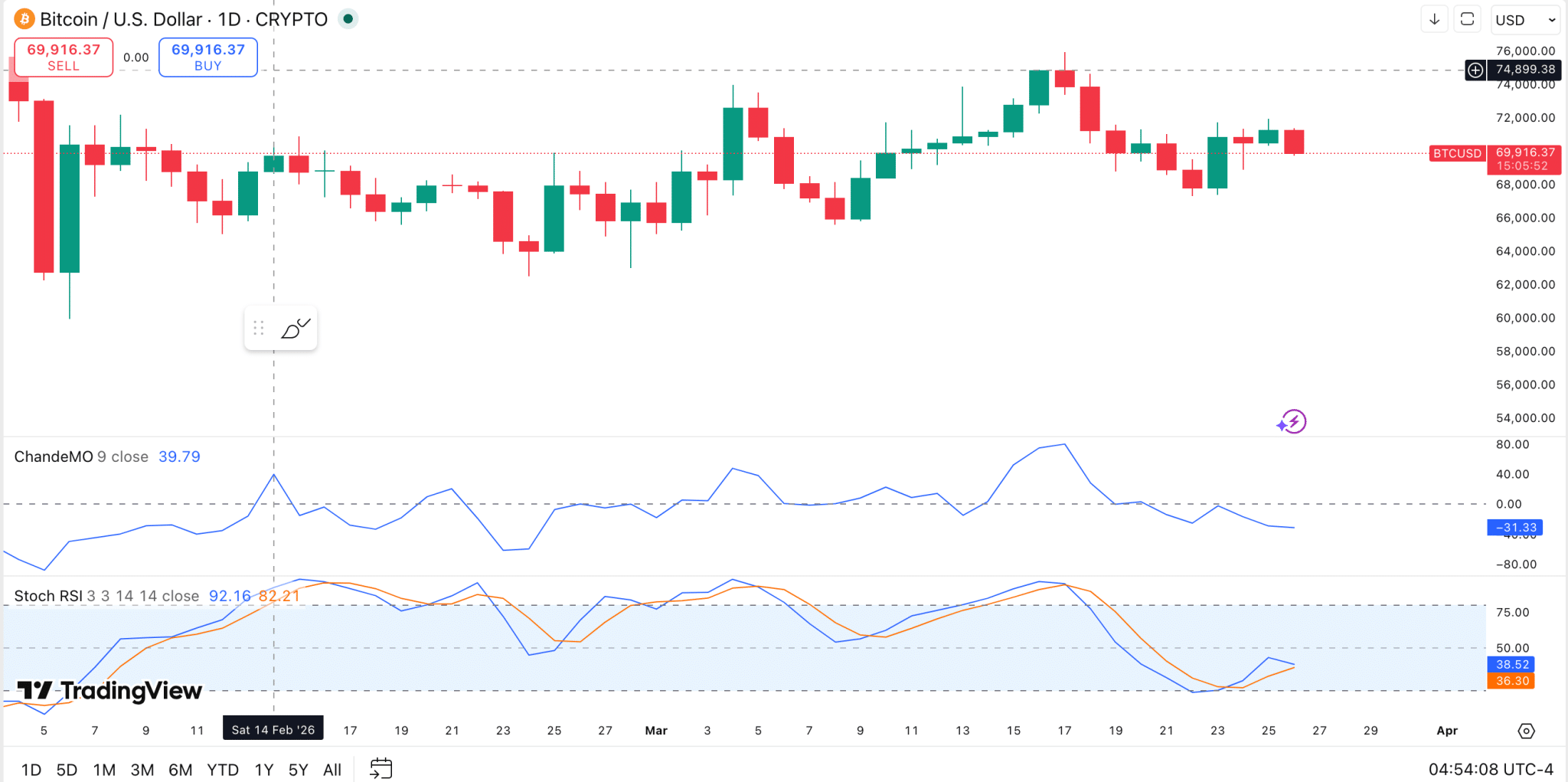Screen dimensions: 1568x782
Task: Click the Stoch RSI indicator legend
Action: pos(157,596)
